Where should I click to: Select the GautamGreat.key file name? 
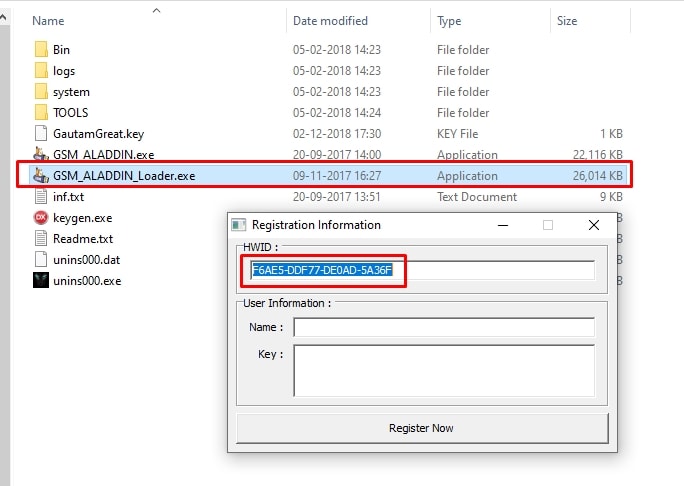point(99,134)
